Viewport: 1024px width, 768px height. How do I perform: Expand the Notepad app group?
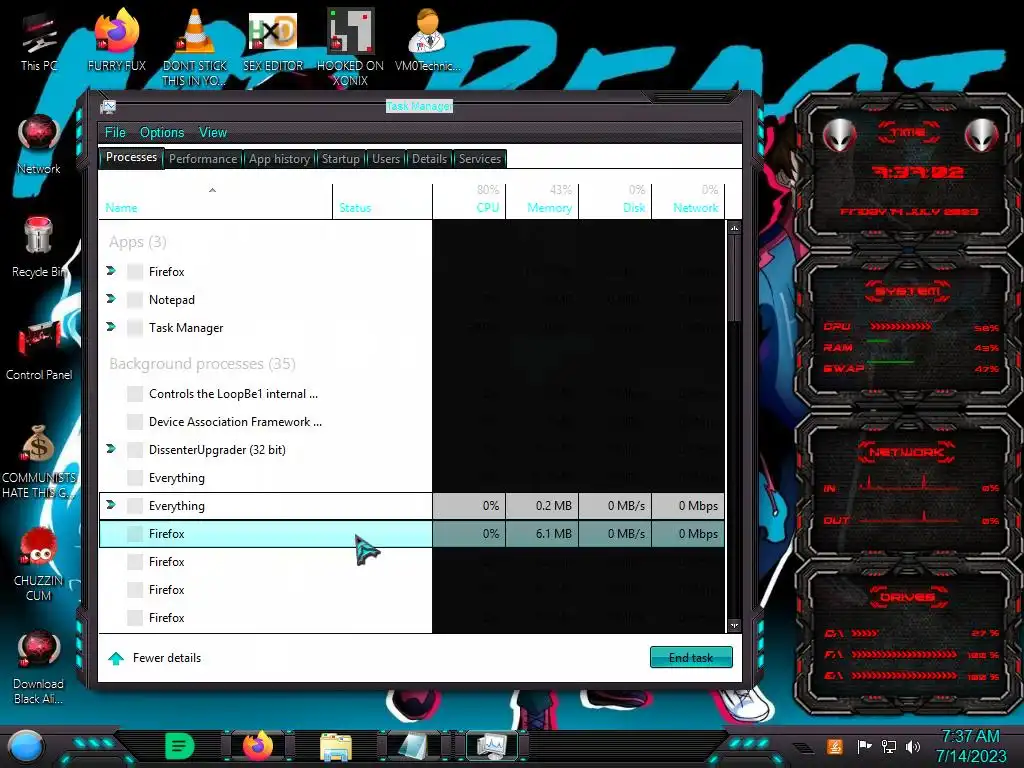pos(110,298)
